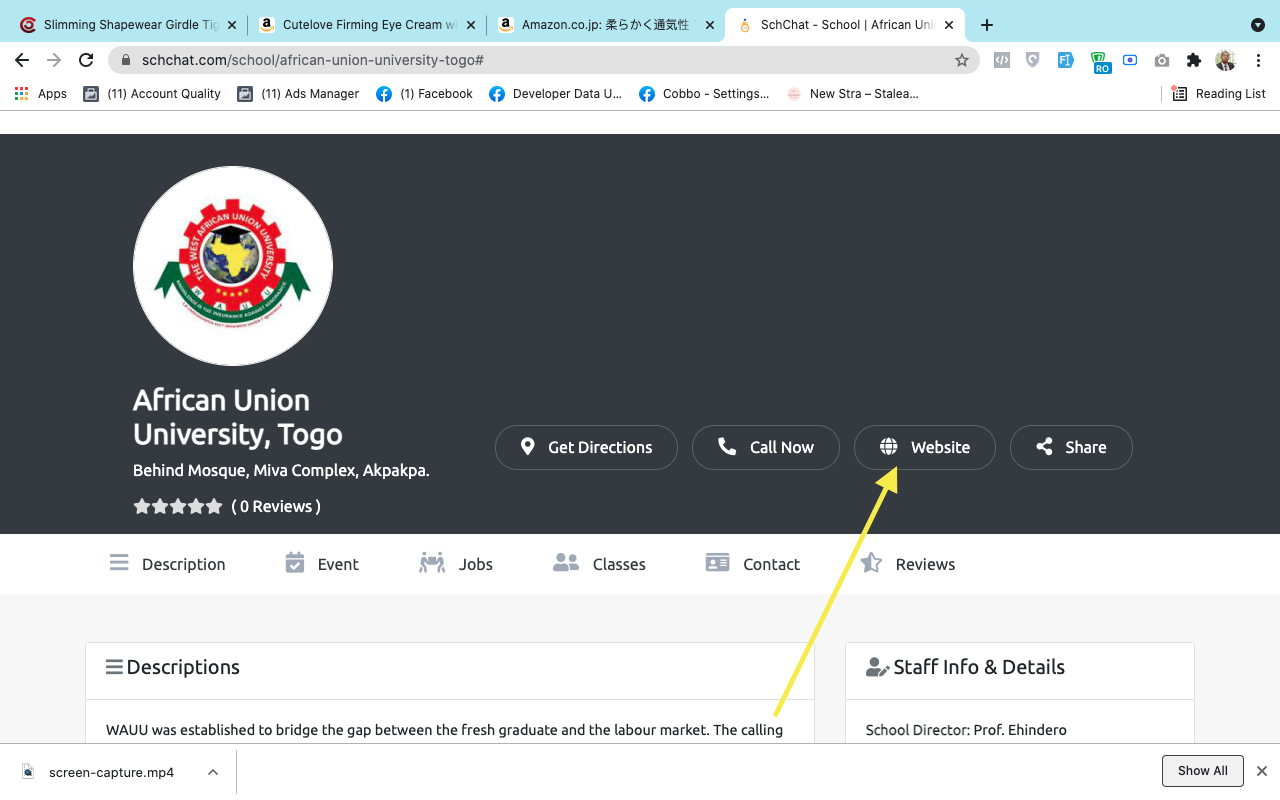This screenshot has height=800, width=1280.
Task: Click the site lock icon in address bar
Action: click(x=126, y=60)
